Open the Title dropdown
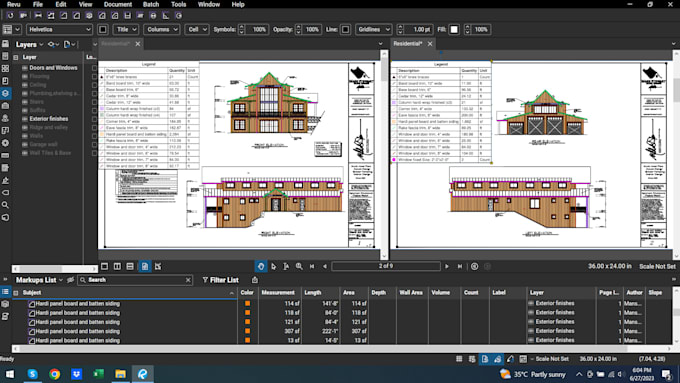The width and height of the screenshot is (680, 383). coord(126,29)
